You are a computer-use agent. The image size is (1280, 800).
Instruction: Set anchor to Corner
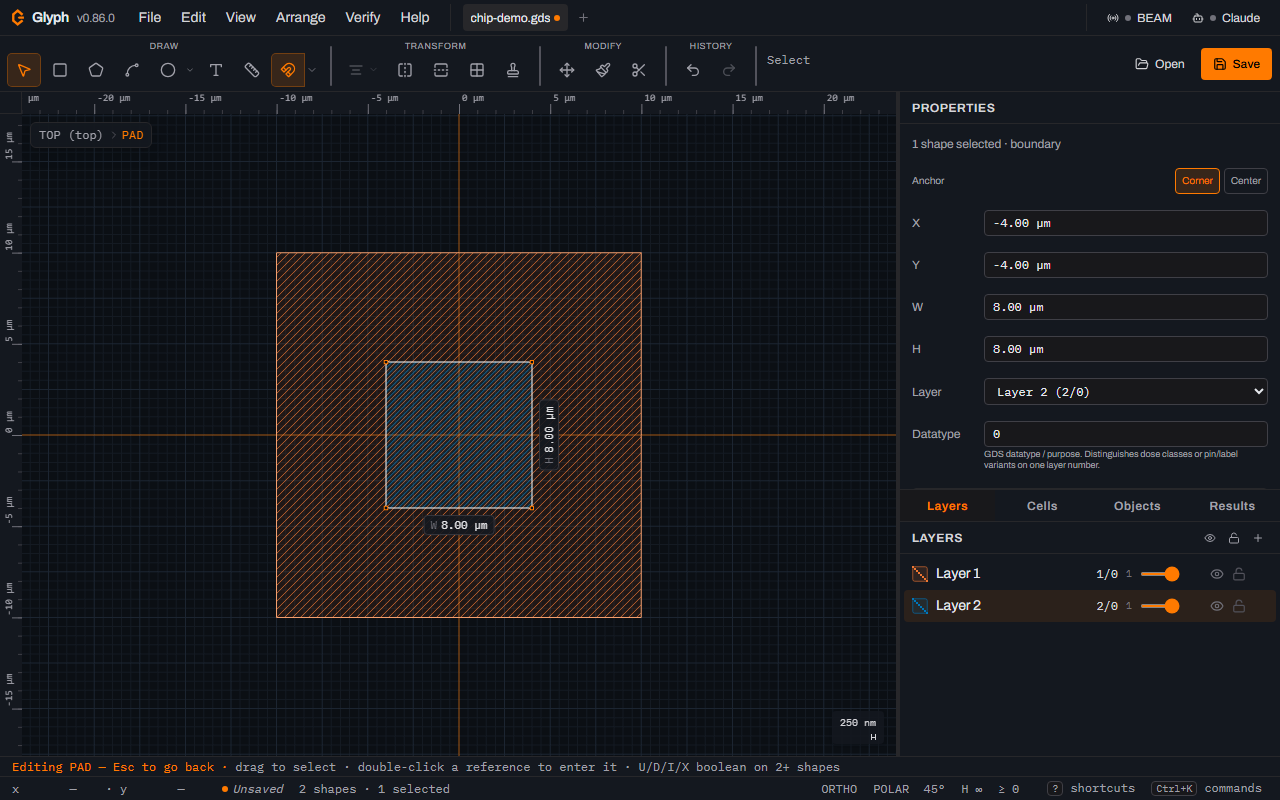click(1197, 181)
